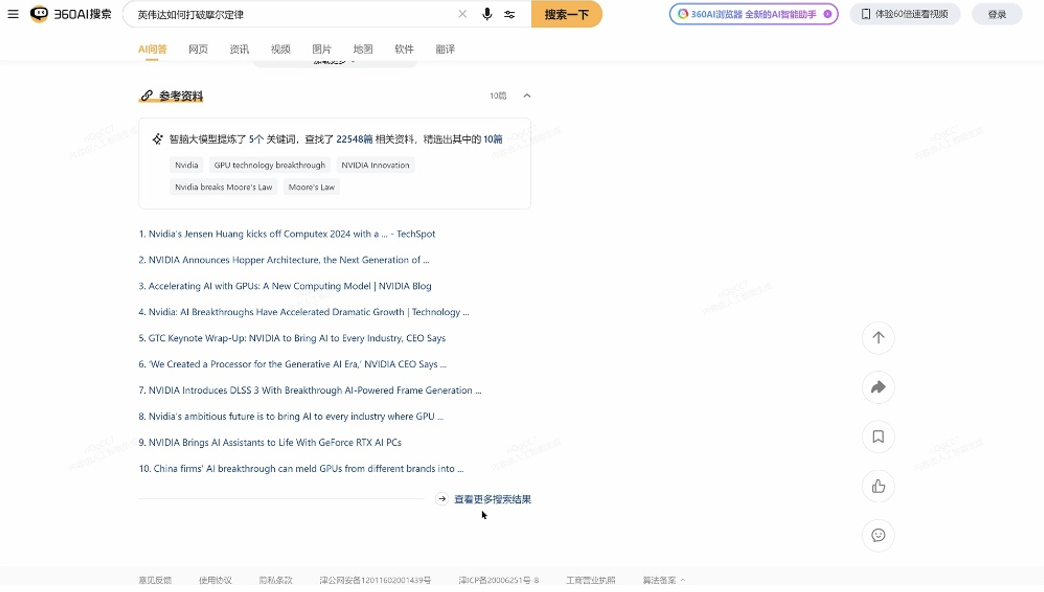Viewport: 1044px width, 592px height.
Task: Share this answer using the share icon
Action: tap(878, 387)
